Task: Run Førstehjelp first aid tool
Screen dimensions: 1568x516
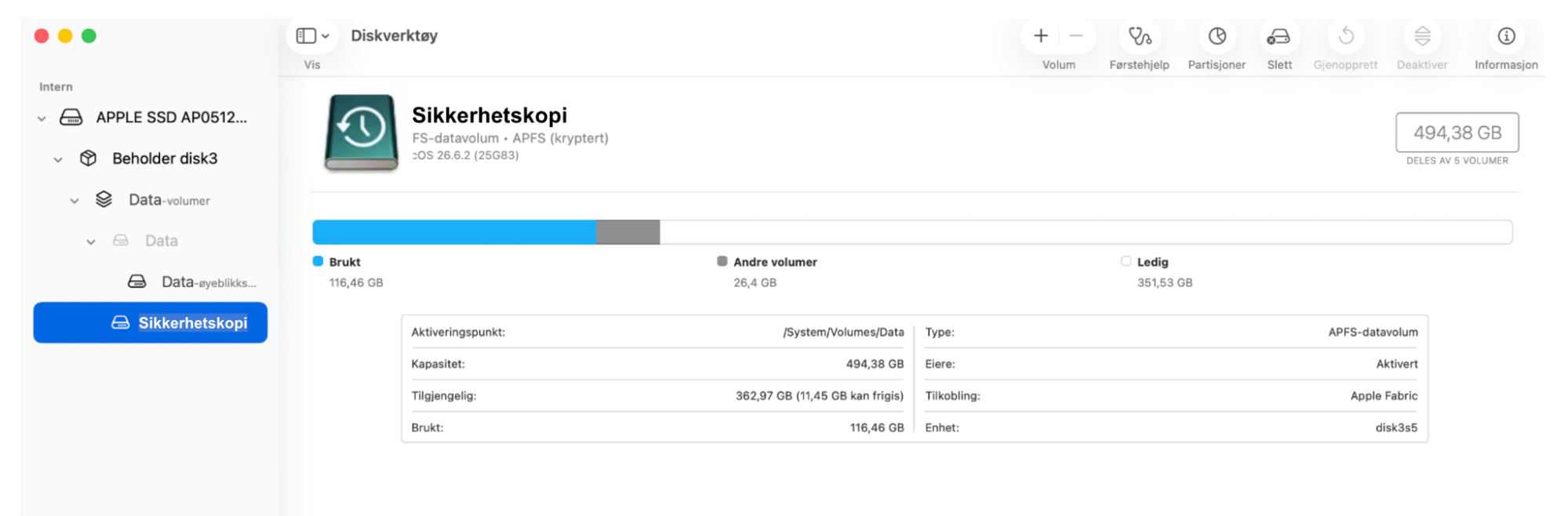Action: coord(1139,36)
